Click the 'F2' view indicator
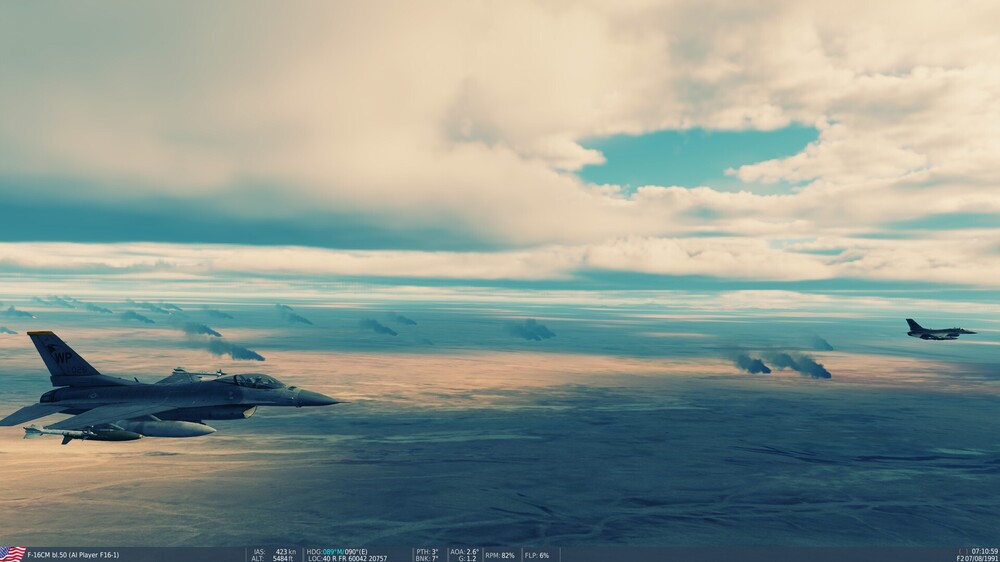 tap(960, 558)
